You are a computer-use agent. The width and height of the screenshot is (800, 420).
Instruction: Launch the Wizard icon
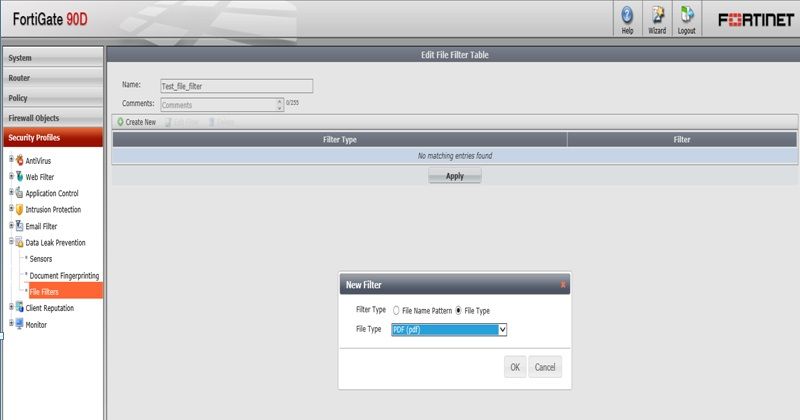pyautogui.click(x=657, y=15)
